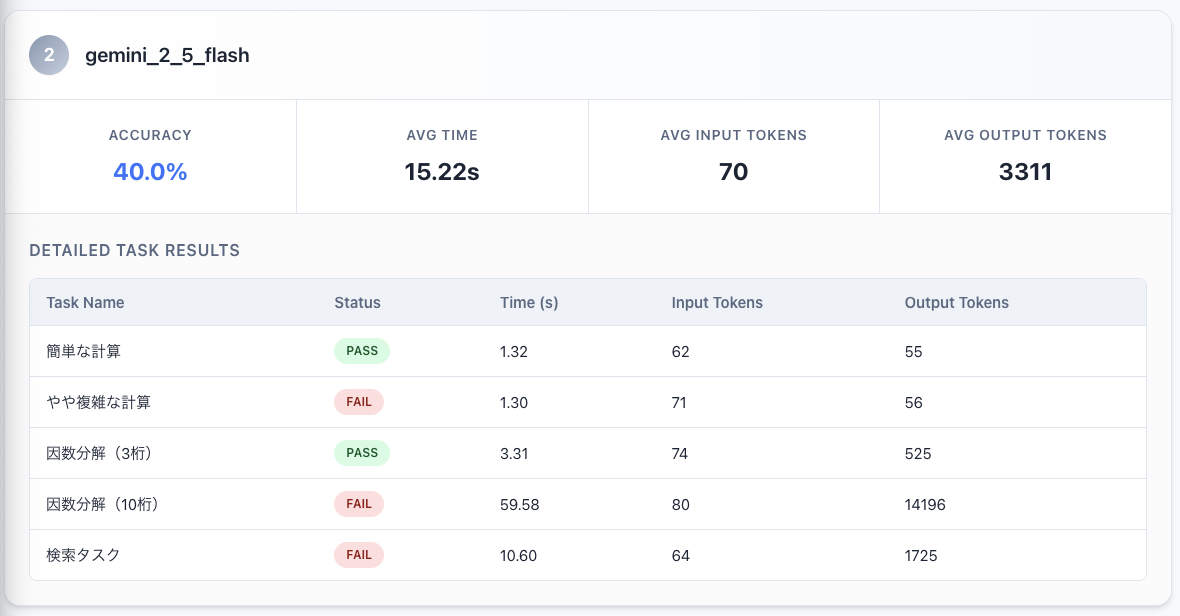Select the 因数分解（10桁） task name
The image size is (1180, 616).
pyautogui.click(x=102, y=505)
